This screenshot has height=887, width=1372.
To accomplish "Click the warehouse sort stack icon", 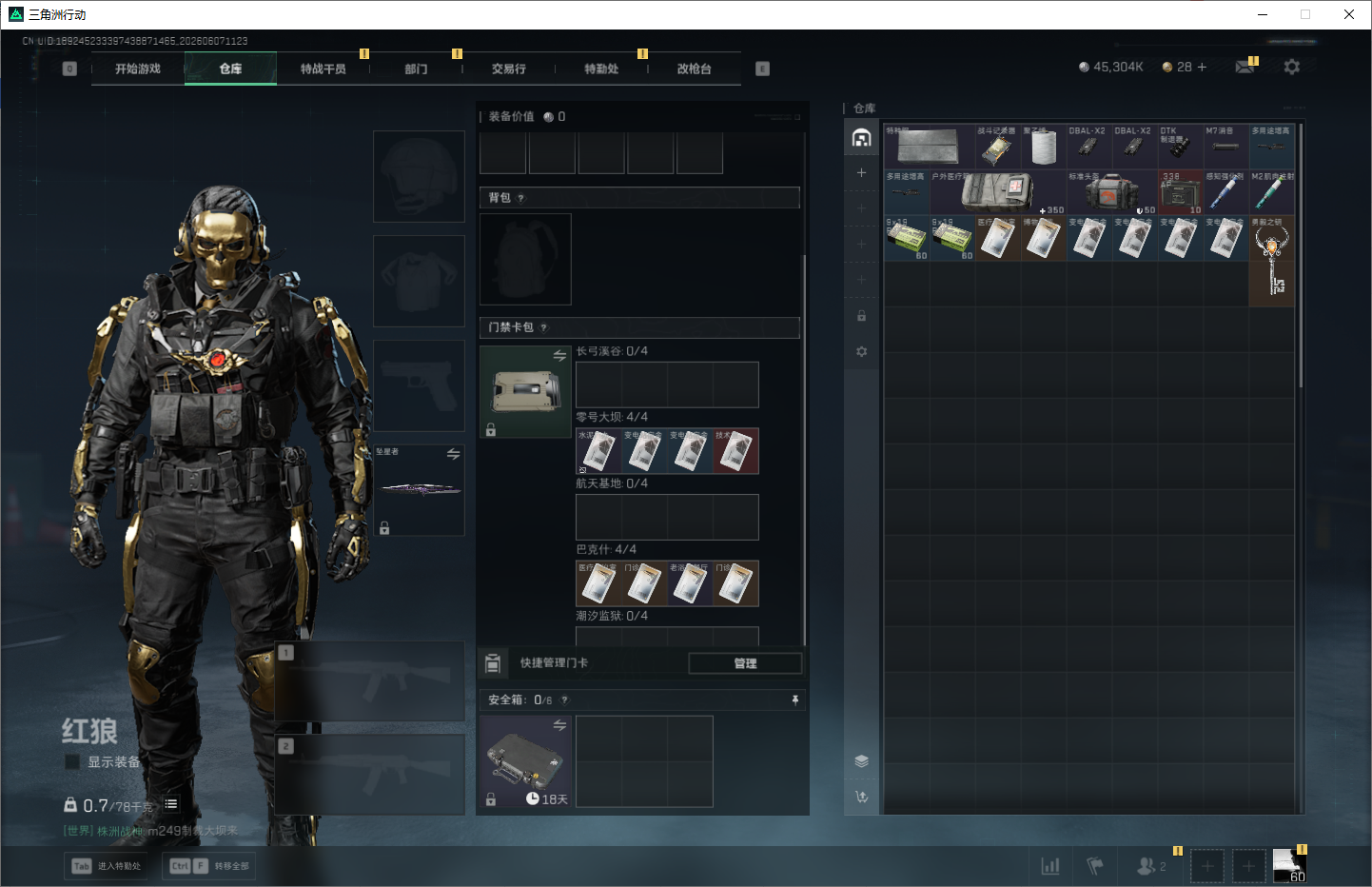I will click(x=861, y=760).
